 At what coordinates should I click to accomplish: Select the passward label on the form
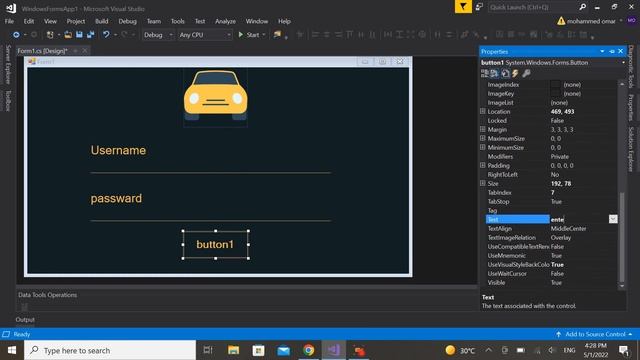116,198
